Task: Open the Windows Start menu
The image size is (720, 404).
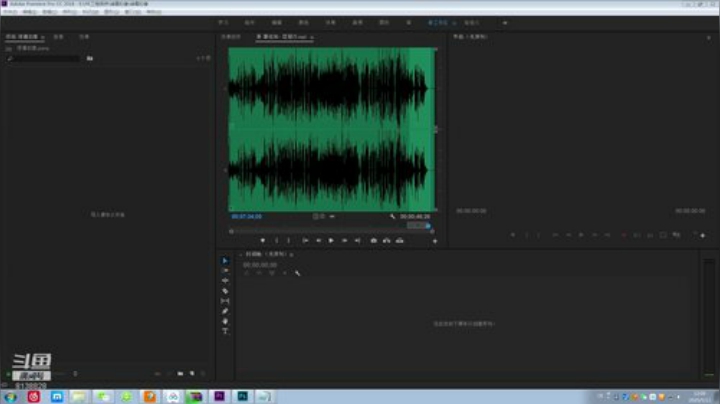Action: 10,397
